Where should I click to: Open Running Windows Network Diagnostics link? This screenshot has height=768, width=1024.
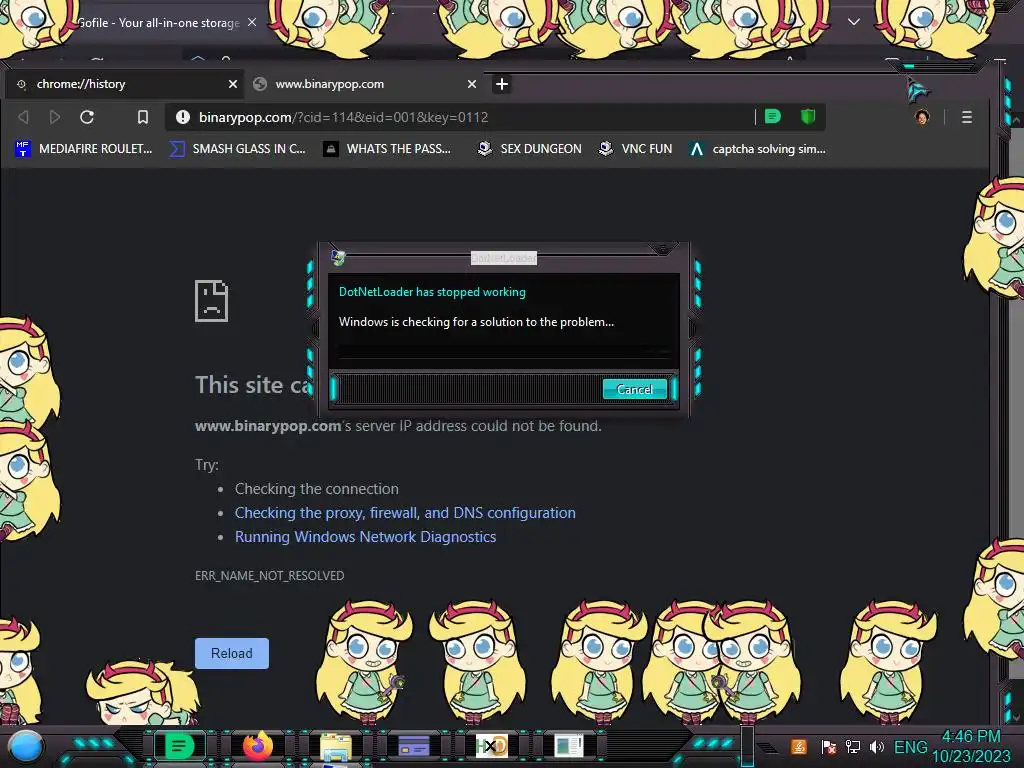pos(365,537)
